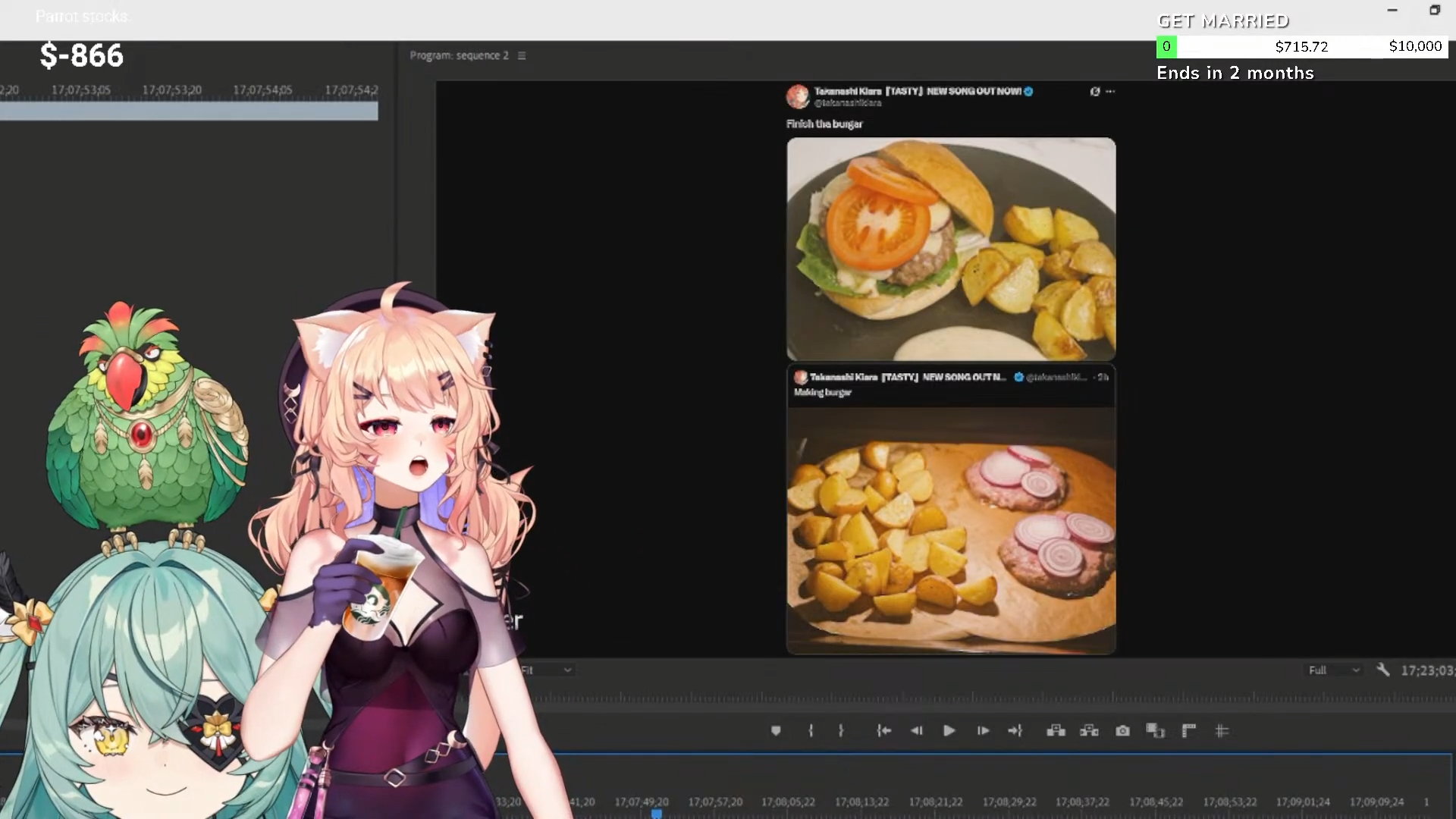Viewport: 1456px width, 819px height.
Task: Click the 17;07;53;20 source ruler mark
Action: (x=172, y=89)
